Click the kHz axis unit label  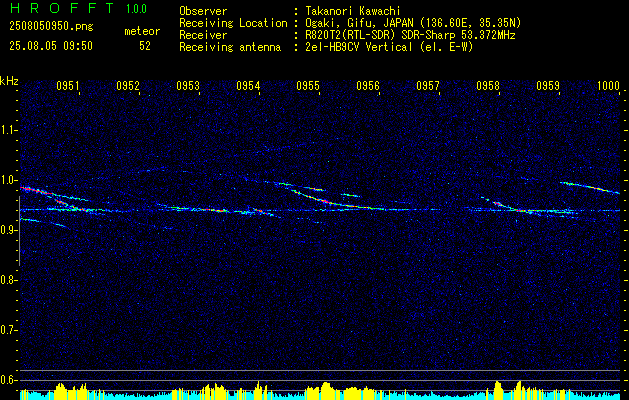[9, 81]
